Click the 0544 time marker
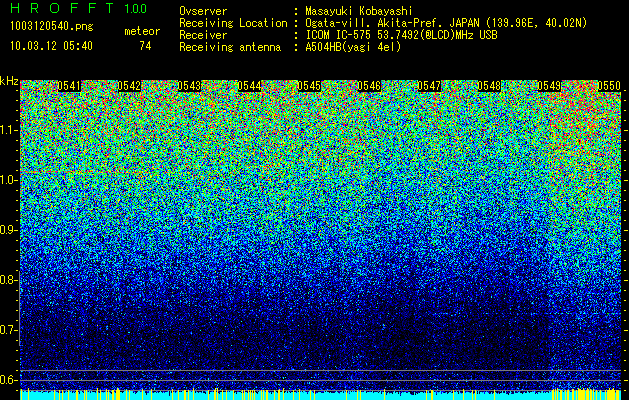629x400 pixels. tap(249, 86)
